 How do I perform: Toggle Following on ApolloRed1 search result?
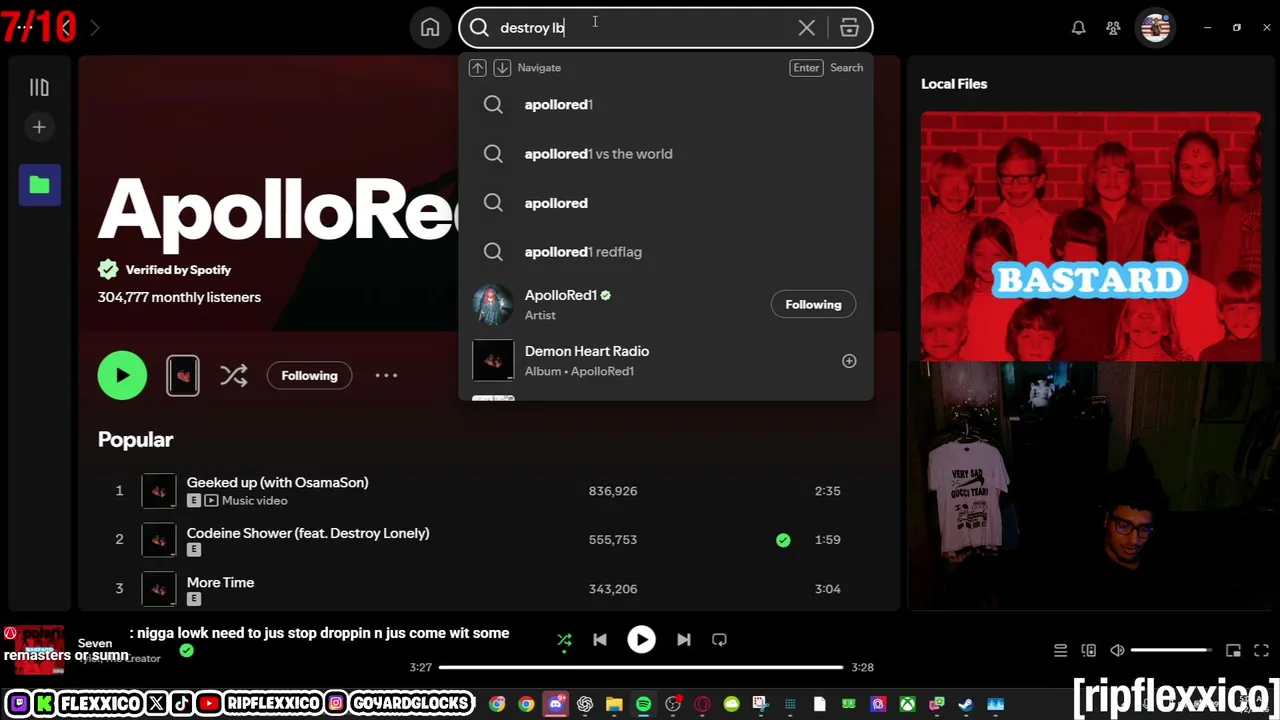click(813, 304)
